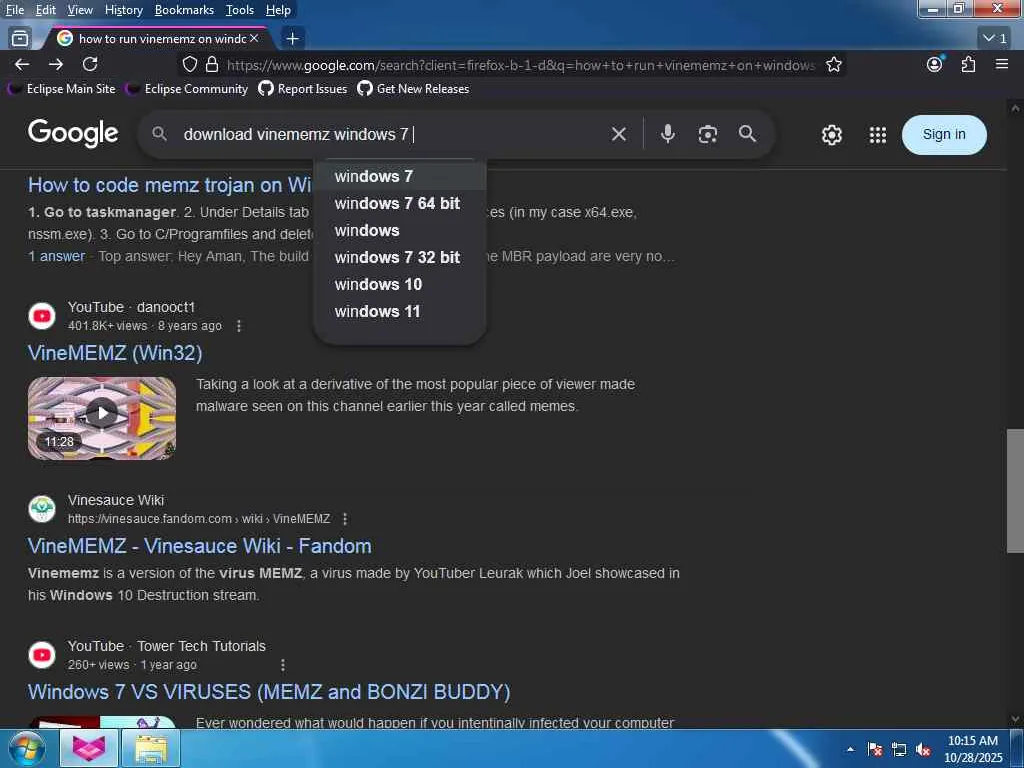
Task: Open the extensions puzzle icon
Action: 968,64
